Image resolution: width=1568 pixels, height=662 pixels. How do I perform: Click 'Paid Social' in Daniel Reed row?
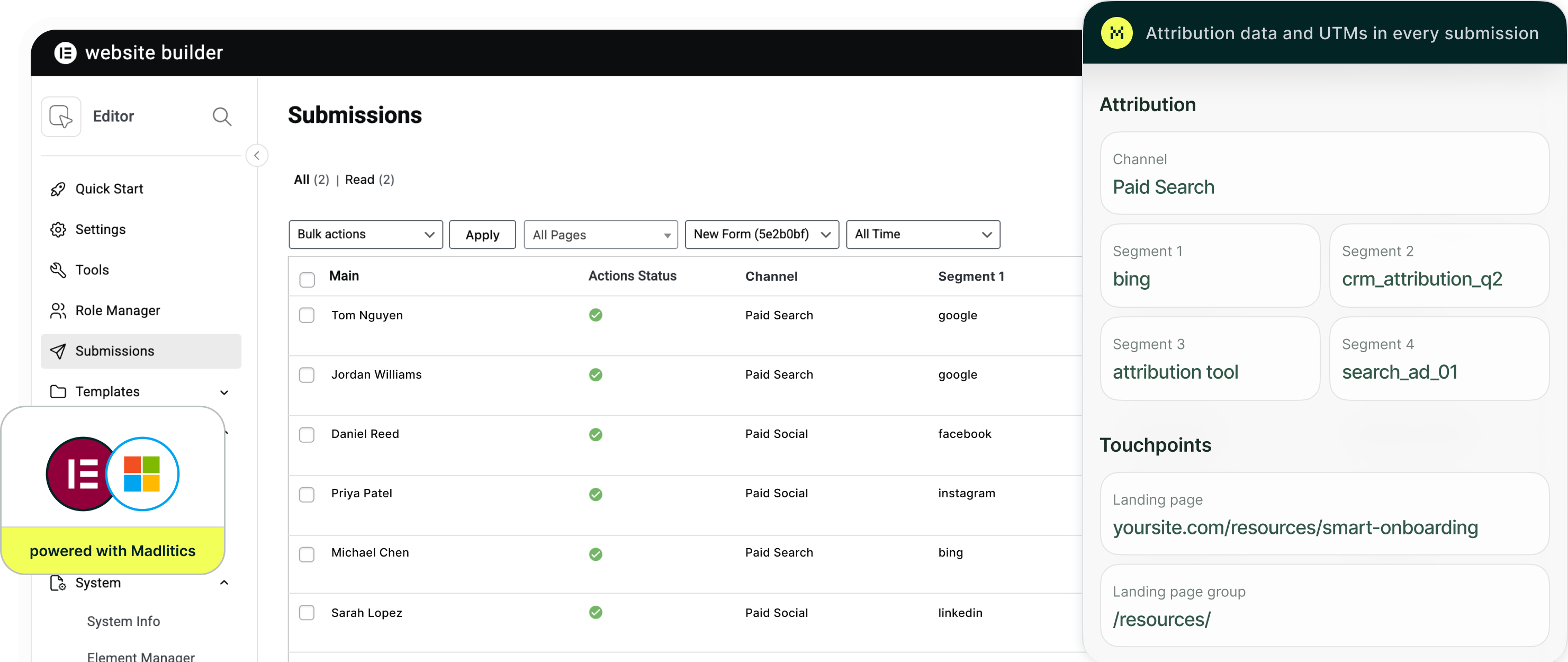point(777,434)
